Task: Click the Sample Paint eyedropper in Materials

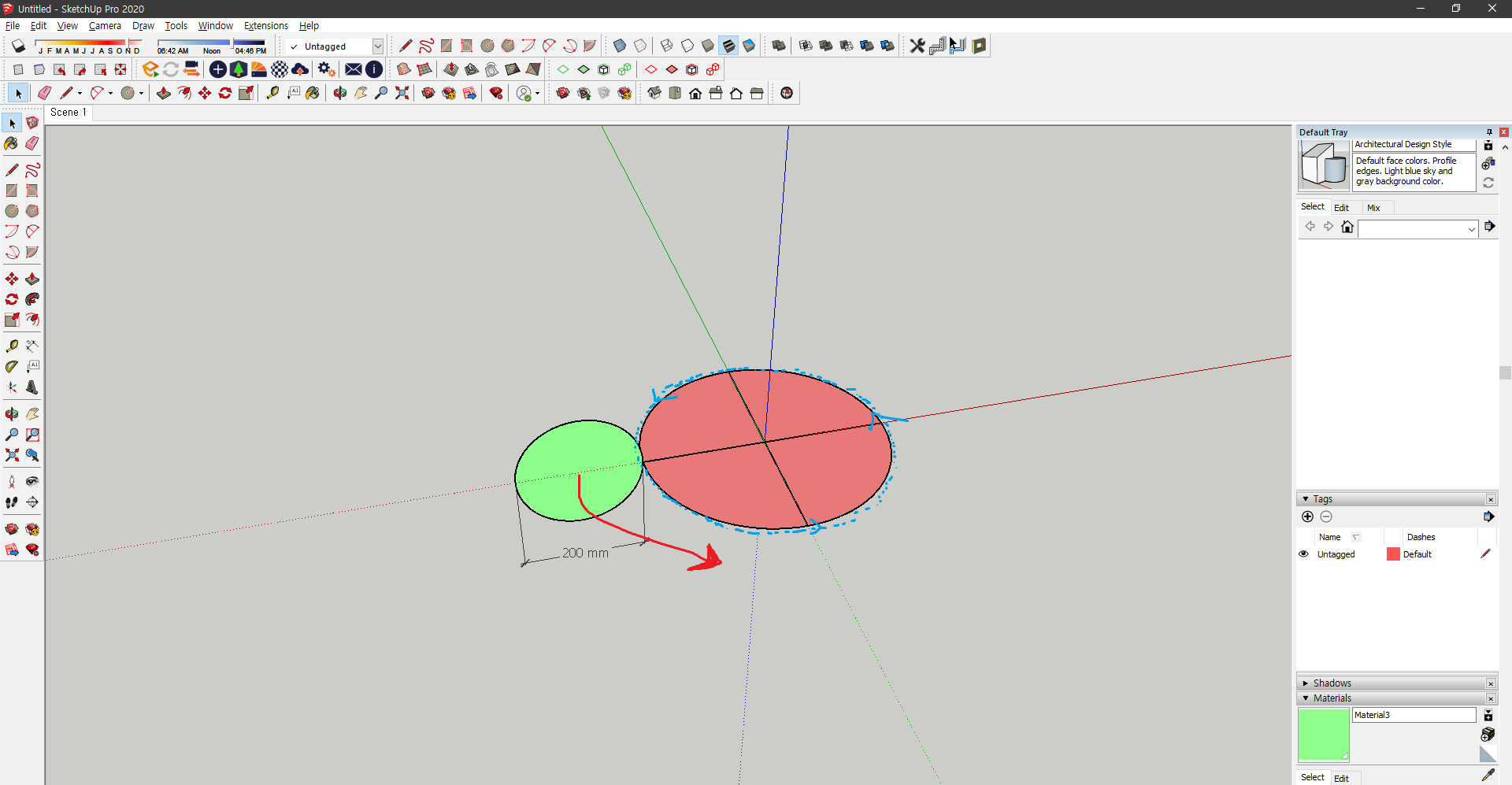Action: pyautogui.click(x=1488, y=776)
